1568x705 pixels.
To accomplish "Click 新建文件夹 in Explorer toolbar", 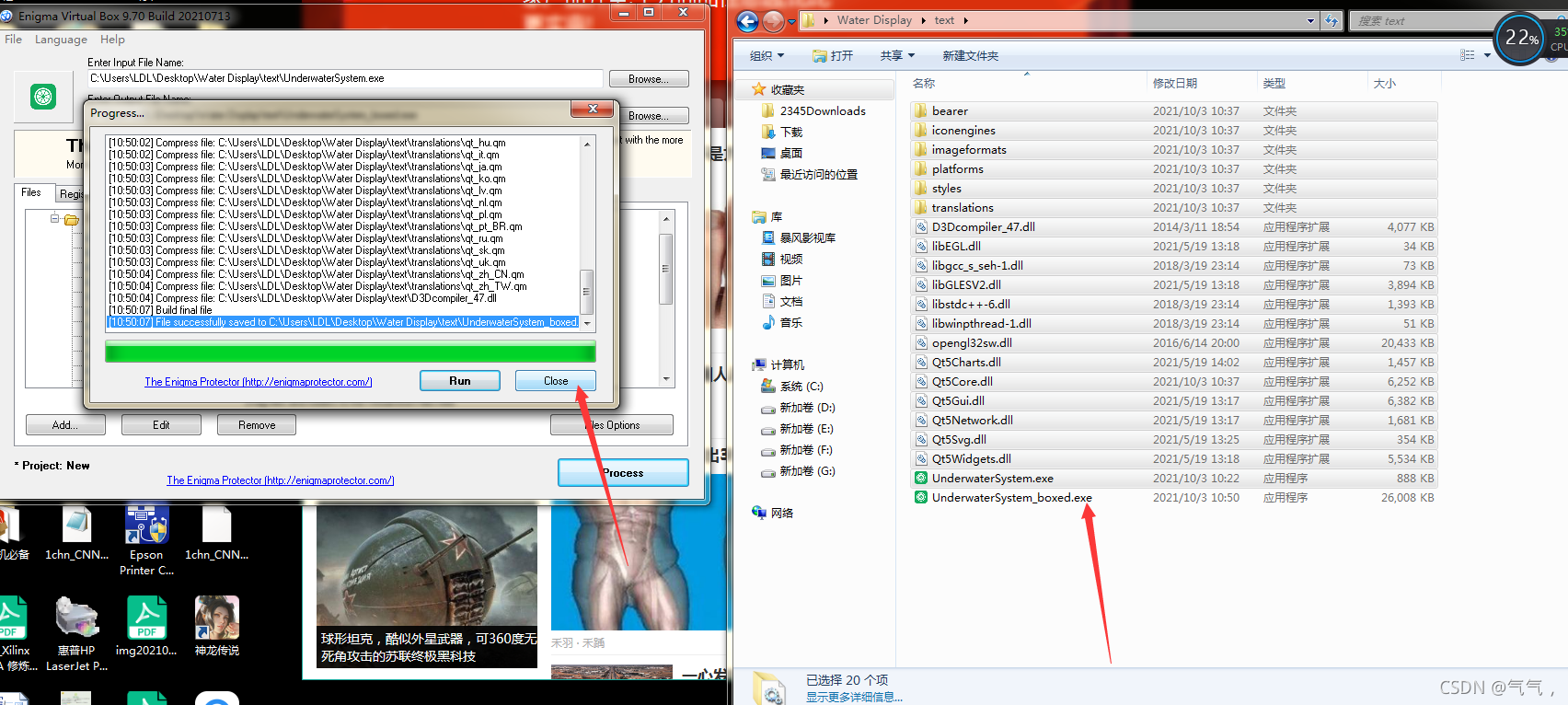I will 970,55.
